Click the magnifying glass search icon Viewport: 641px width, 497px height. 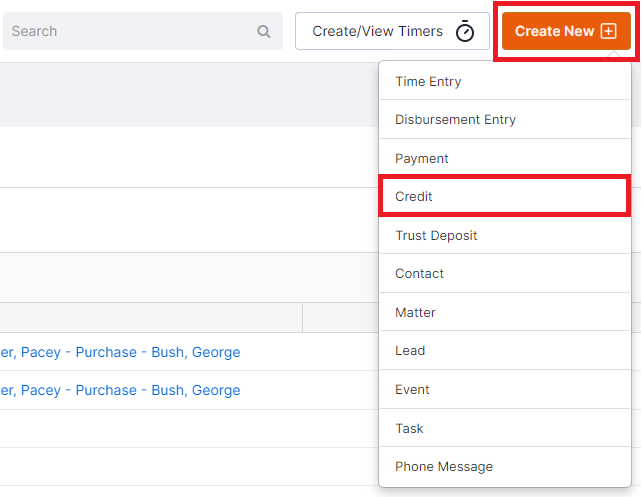coord(264,31)
